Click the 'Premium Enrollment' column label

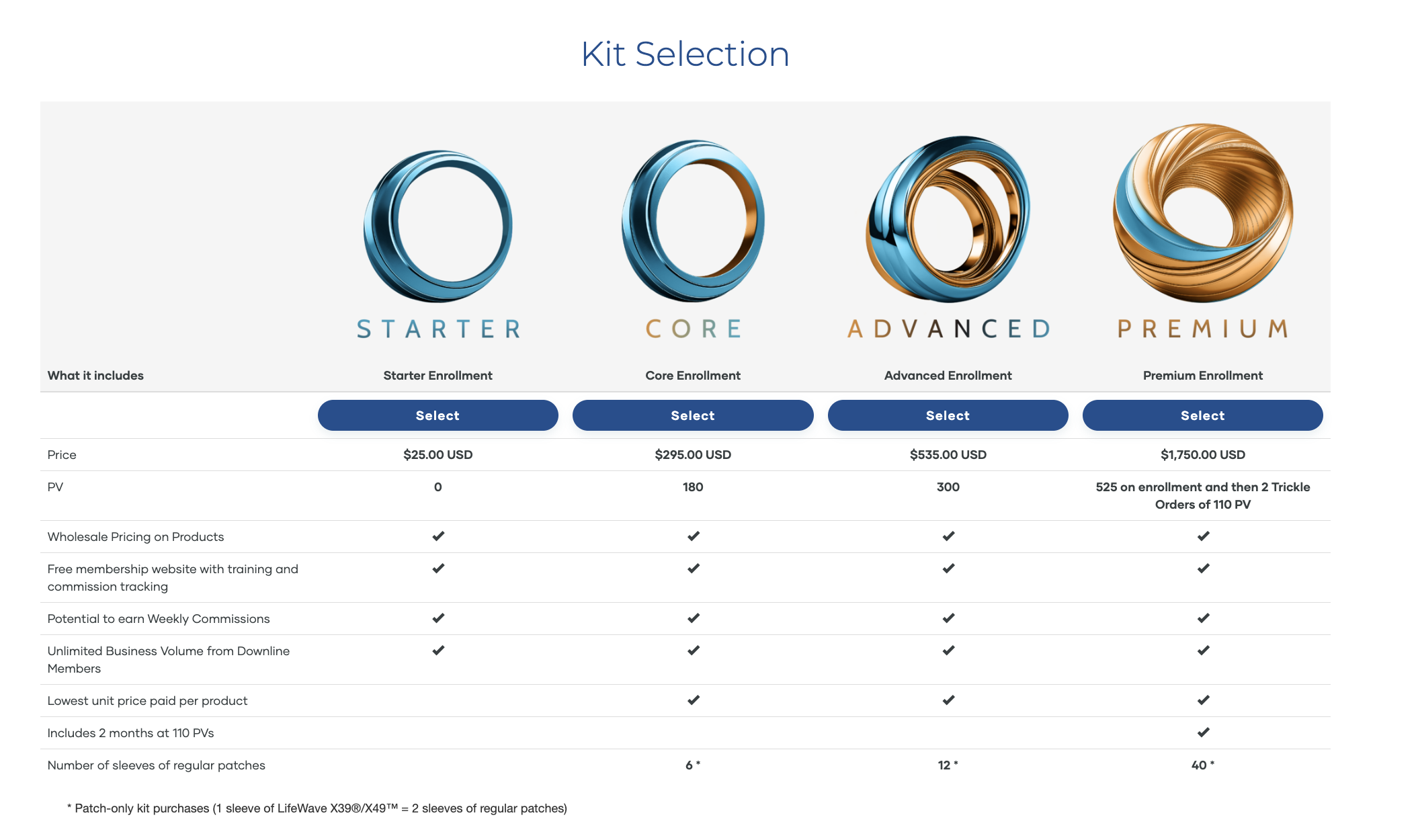tap(1203, 376)
